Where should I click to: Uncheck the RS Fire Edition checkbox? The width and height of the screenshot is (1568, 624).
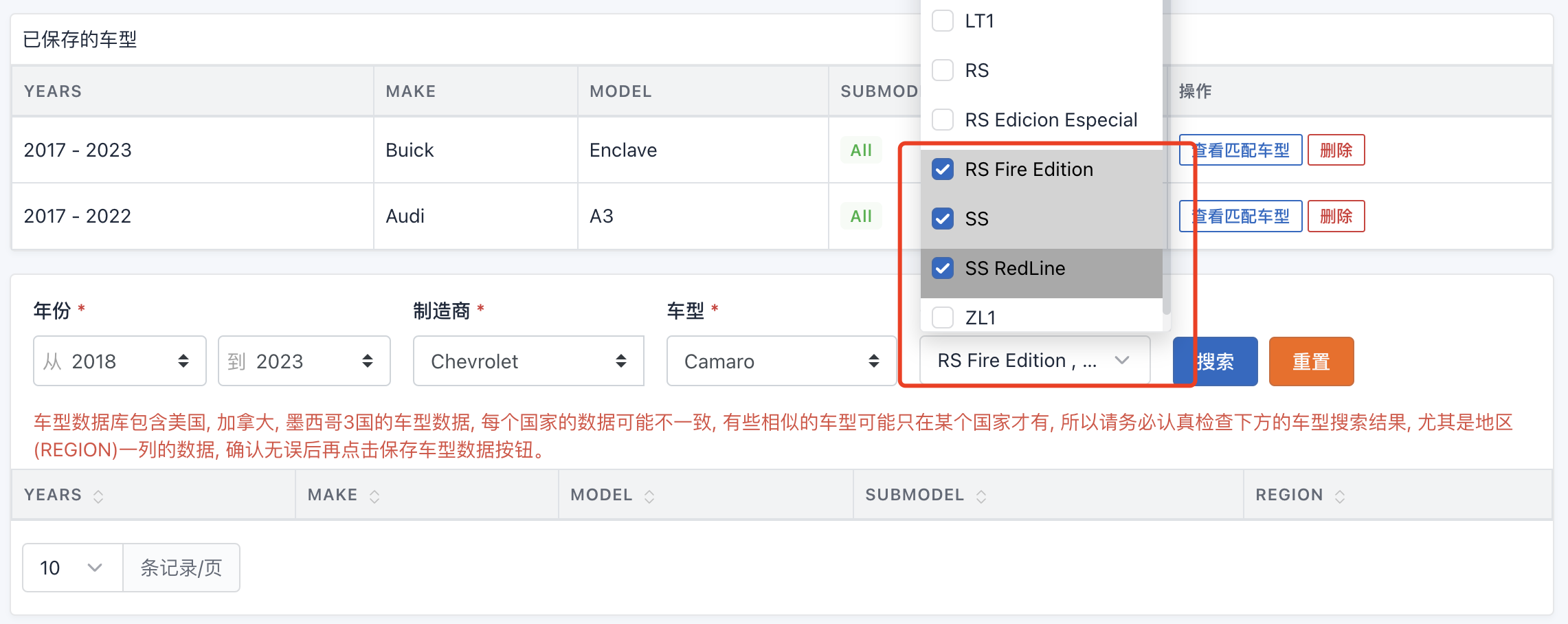pos(943,169)
